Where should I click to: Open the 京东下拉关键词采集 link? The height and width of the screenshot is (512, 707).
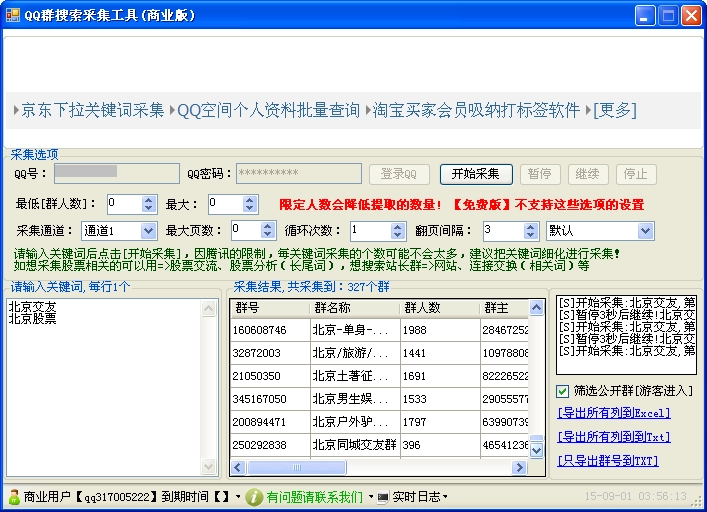point(92,110)
